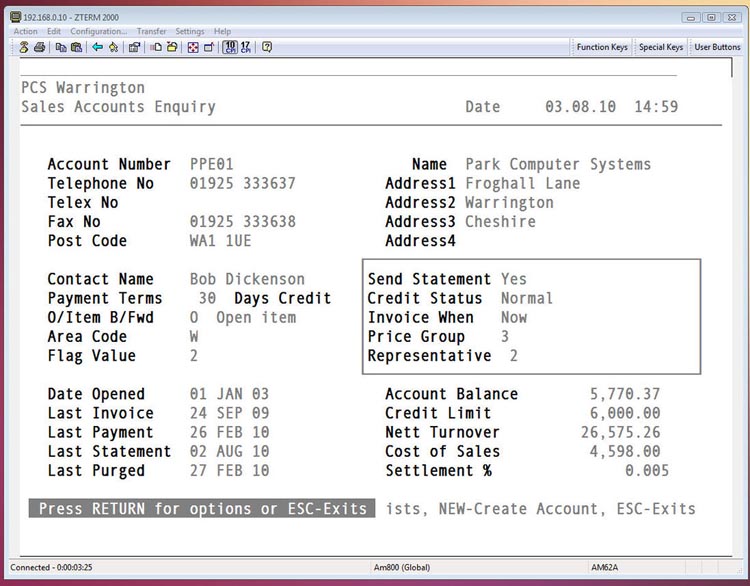This screenshot has width=750, height=586.
Task: Click the copy icon in toolbar
Action: pos(61,47)
